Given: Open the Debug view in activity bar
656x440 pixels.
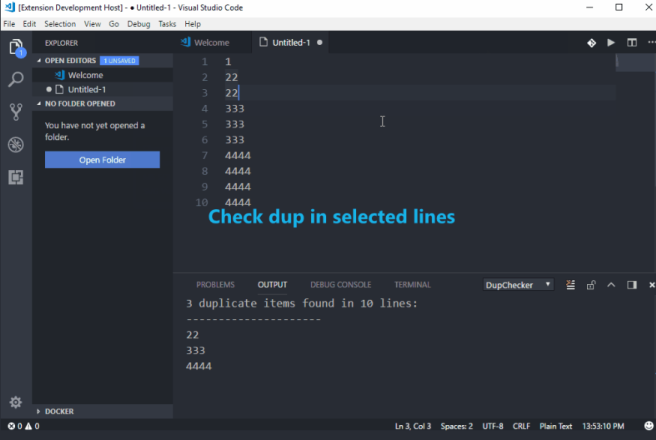Looking at the screenshot, I should (x=15, y=145).
